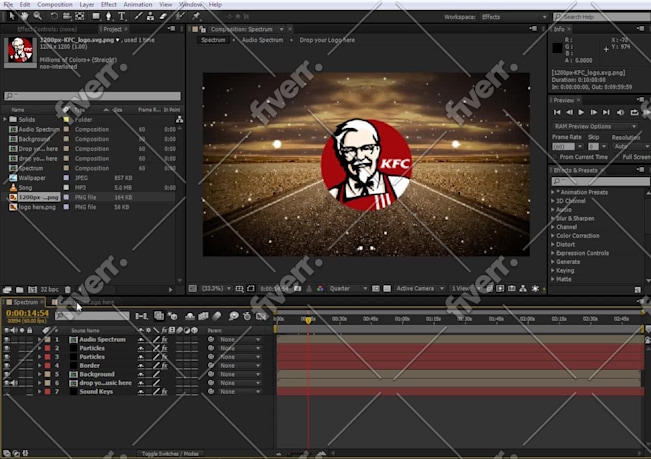This screenshot has width=651, height=459.
Task: Select the Clone Stamp tool
Action: (x=150, y=16)
